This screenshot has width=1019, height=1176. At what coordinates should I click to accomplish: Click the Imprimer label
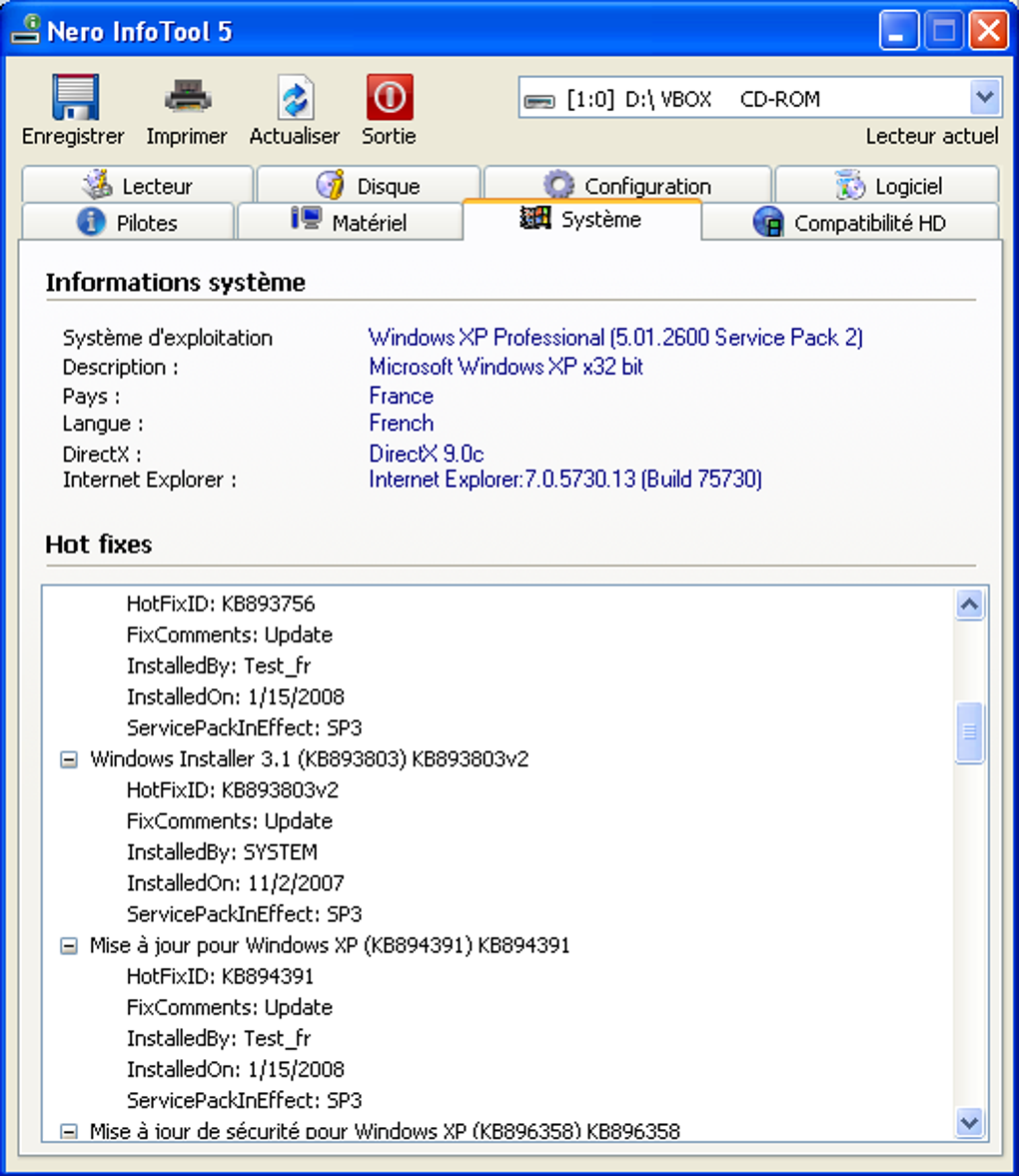pyautogui.click(x=187, y=137)
